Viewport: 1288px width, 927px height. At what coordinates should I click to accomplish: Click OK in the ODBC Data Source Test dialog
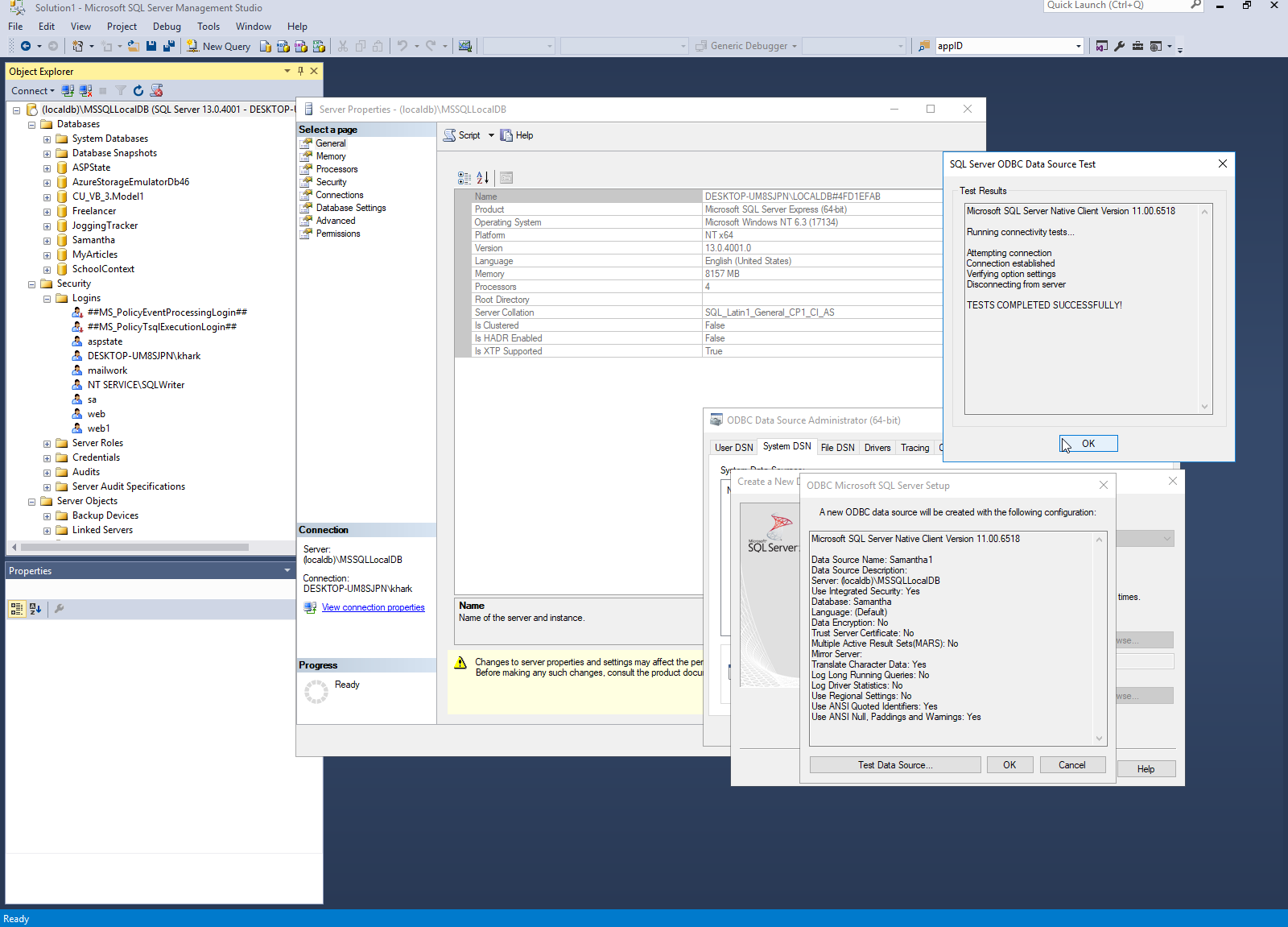point(1088,444)
